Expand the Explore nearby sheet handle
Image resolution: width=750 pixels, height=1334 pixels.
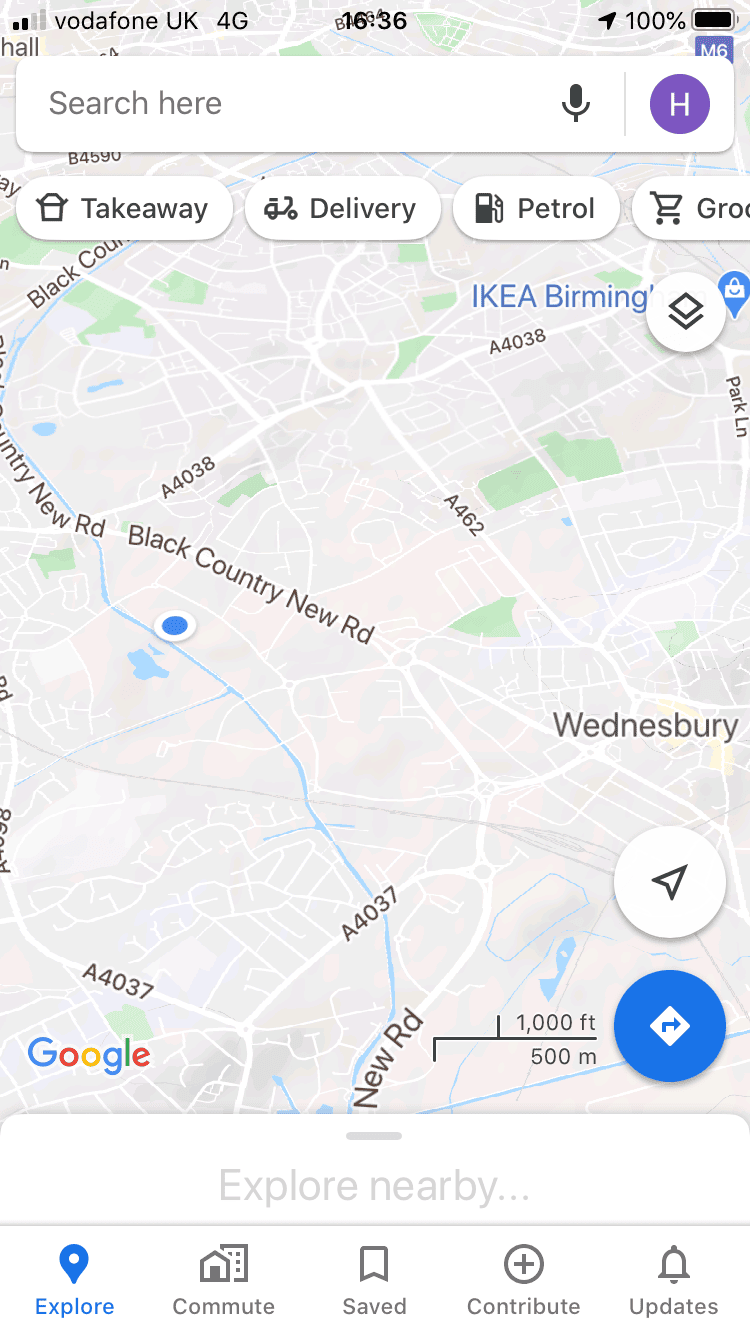coord(374,1136)
